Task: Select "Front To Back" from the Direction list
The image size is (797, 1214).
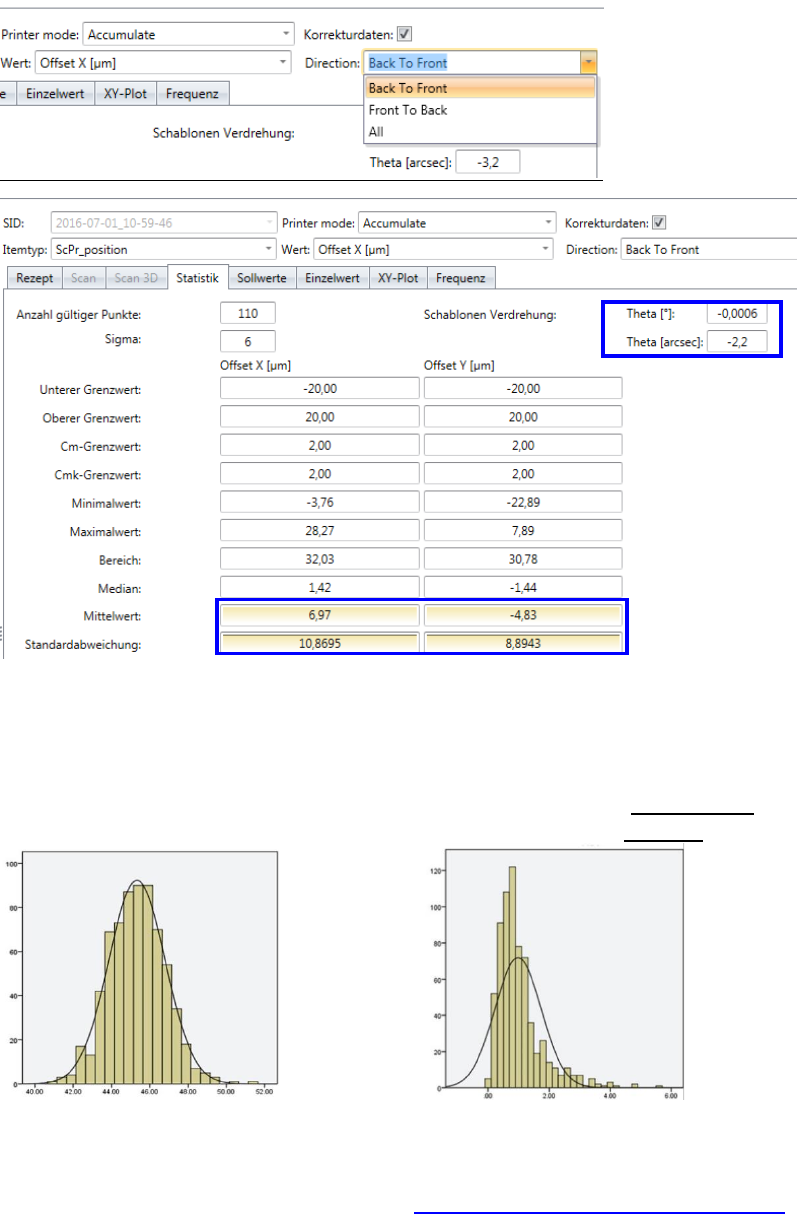Action: (408, 110)
